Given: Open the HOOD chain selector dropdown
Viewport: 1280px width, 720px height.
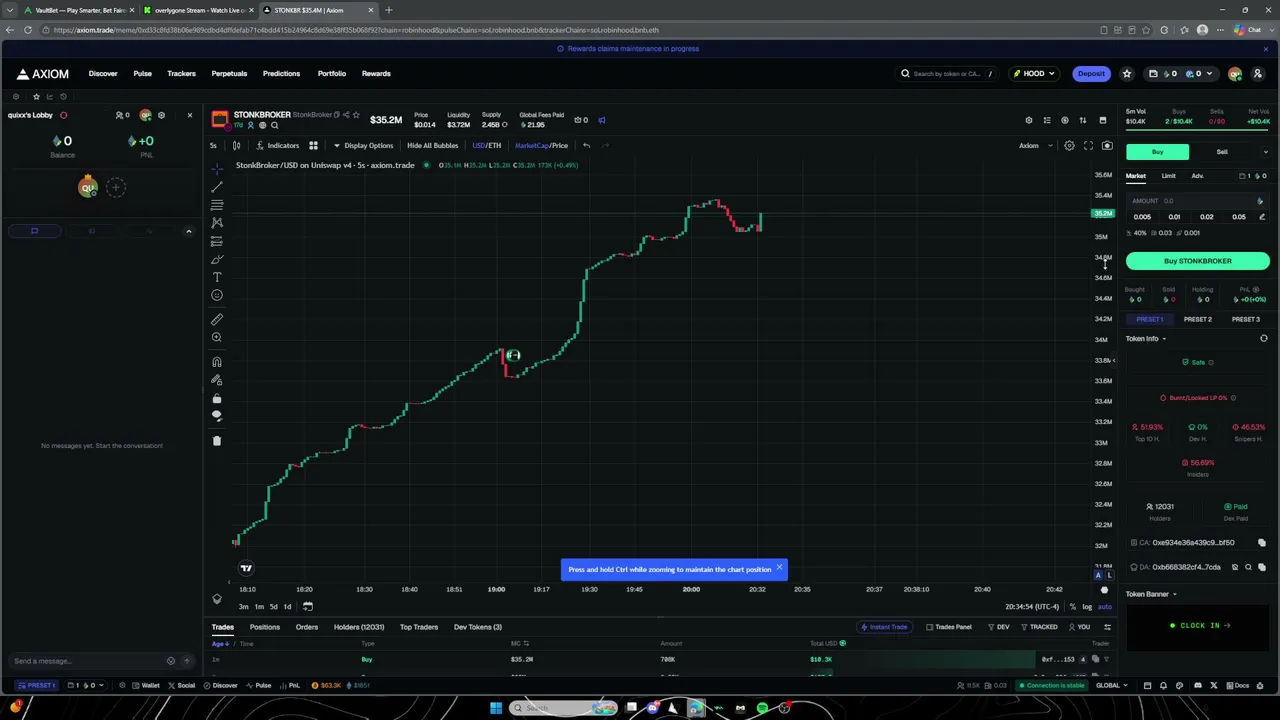Looking at the screenshot, I should [x=1034, y=74].
